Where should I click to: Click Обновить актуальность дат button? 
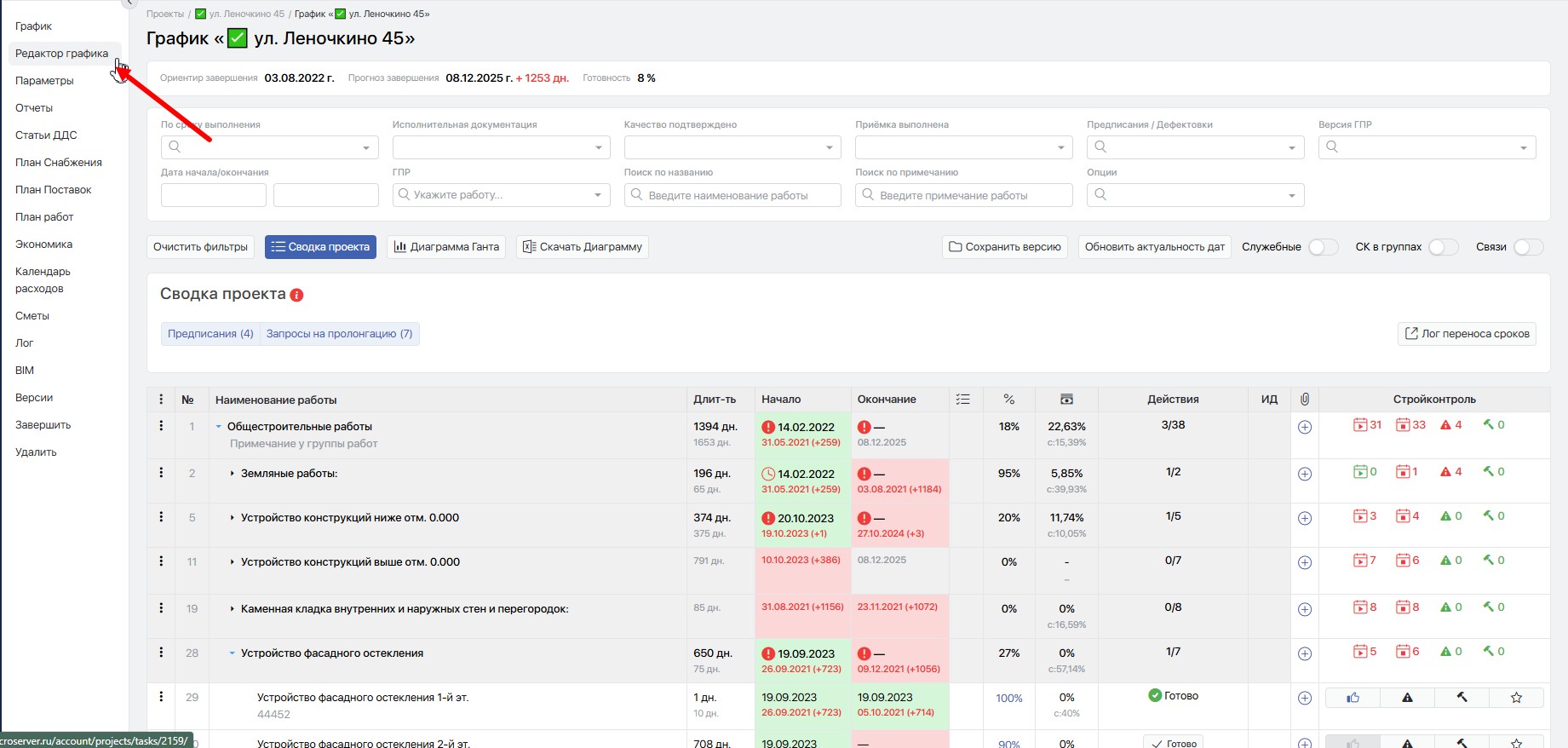(1155, 247)
